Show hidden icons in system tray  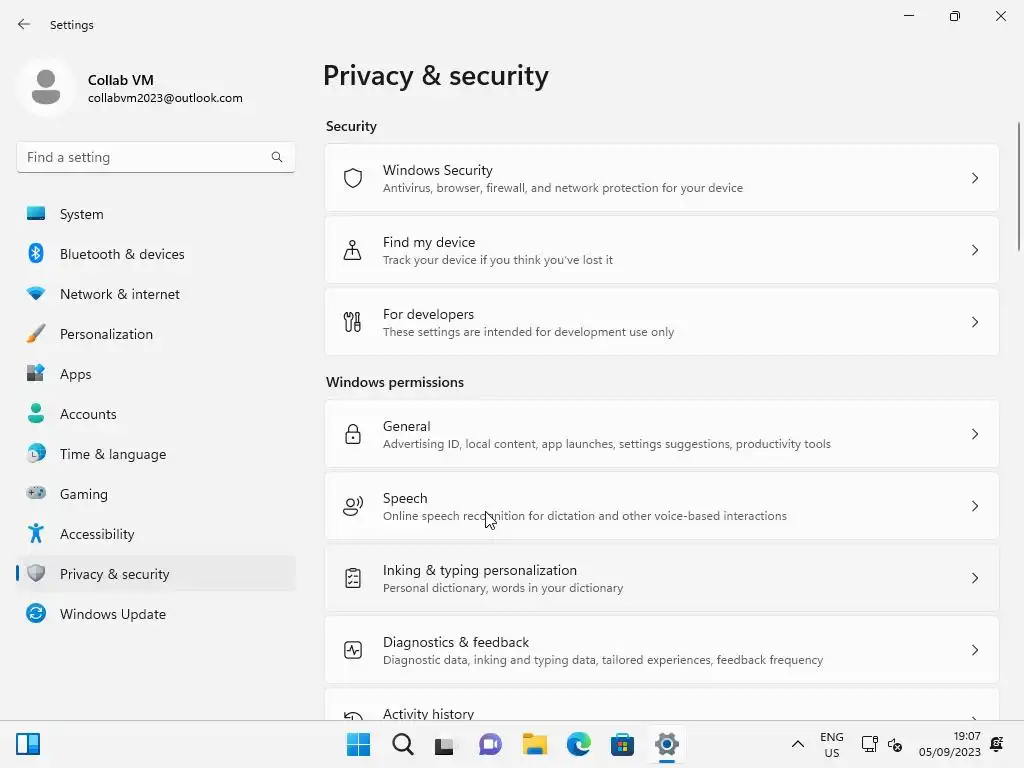click(x=797, y=744)
